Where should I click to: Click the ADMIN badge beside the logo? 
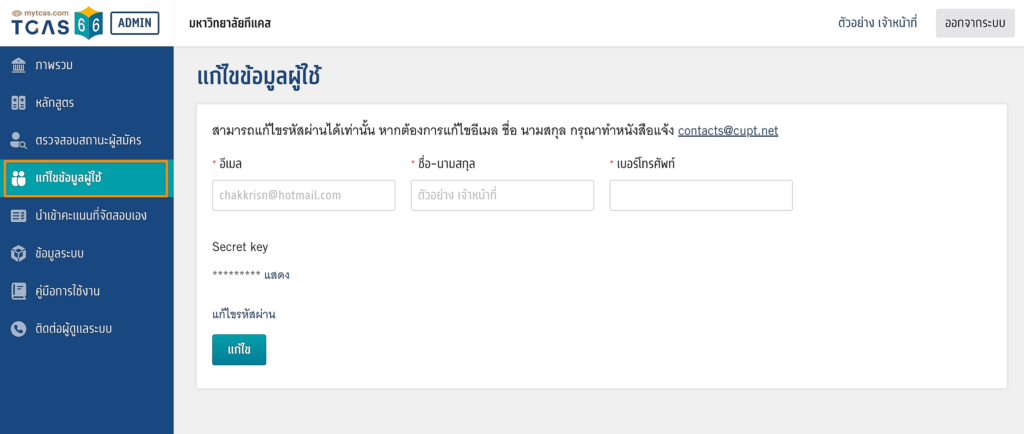134,23
